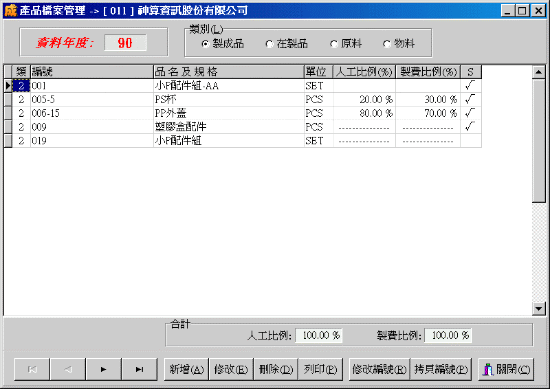Viewport: 550px width, 389px height.
Task: Select the row selector for 019
Action: pyautogui.click(x=8, y=140)
